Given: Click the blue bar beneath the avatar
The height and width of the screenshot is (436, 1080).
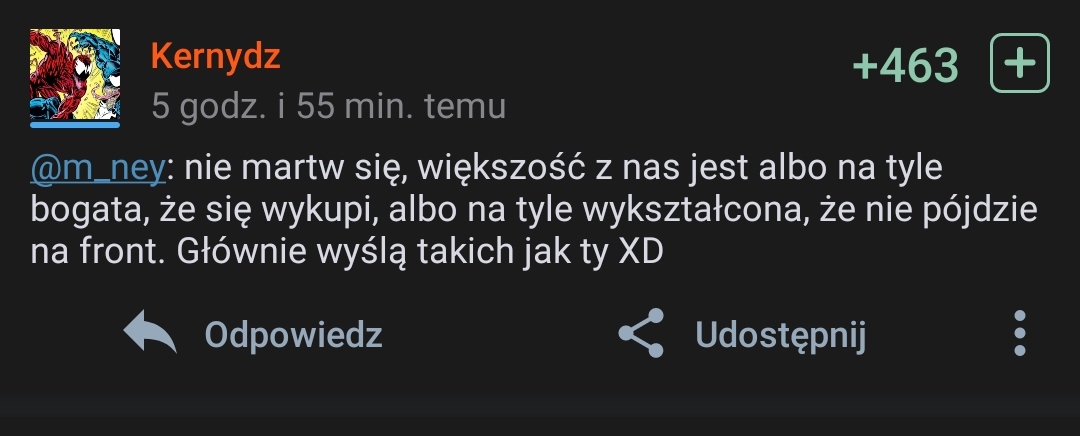Looking at the screenshot, I should pyautogui.click(x=75, y=125).
